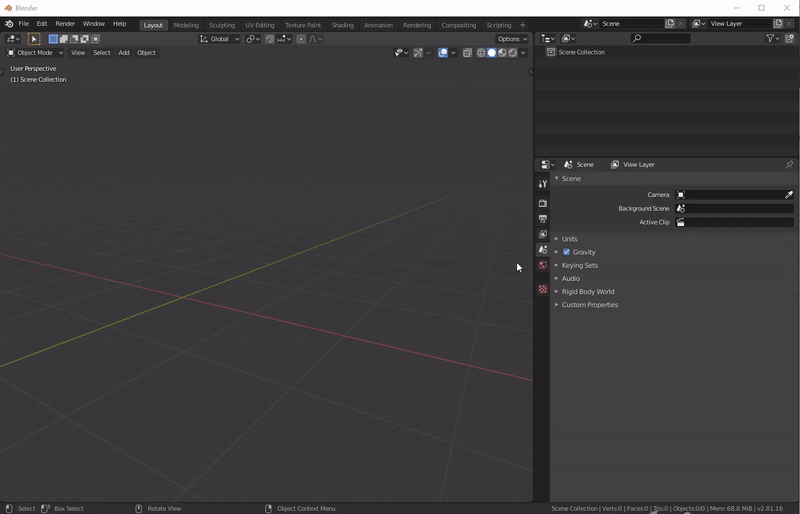Expand the Audio panel

tap(570, 279)
